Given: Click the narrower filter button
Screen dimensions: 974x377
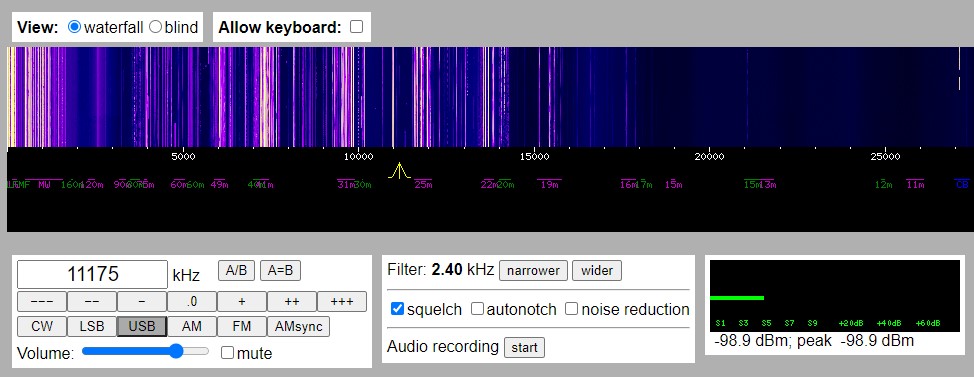Looking at the screenshot, I should [x=534, y=270].
